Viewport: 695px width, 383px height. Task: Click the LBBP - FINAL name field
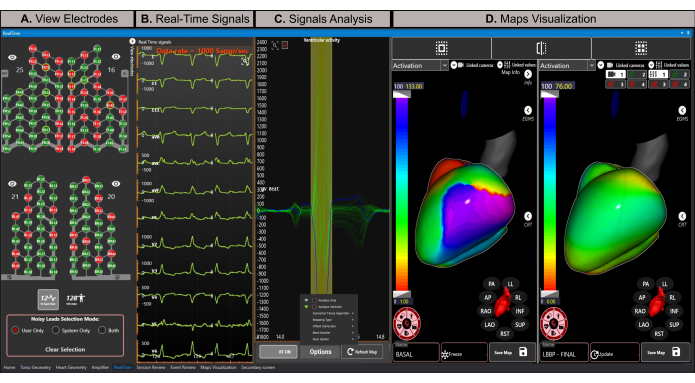click(x=564, y=353)
